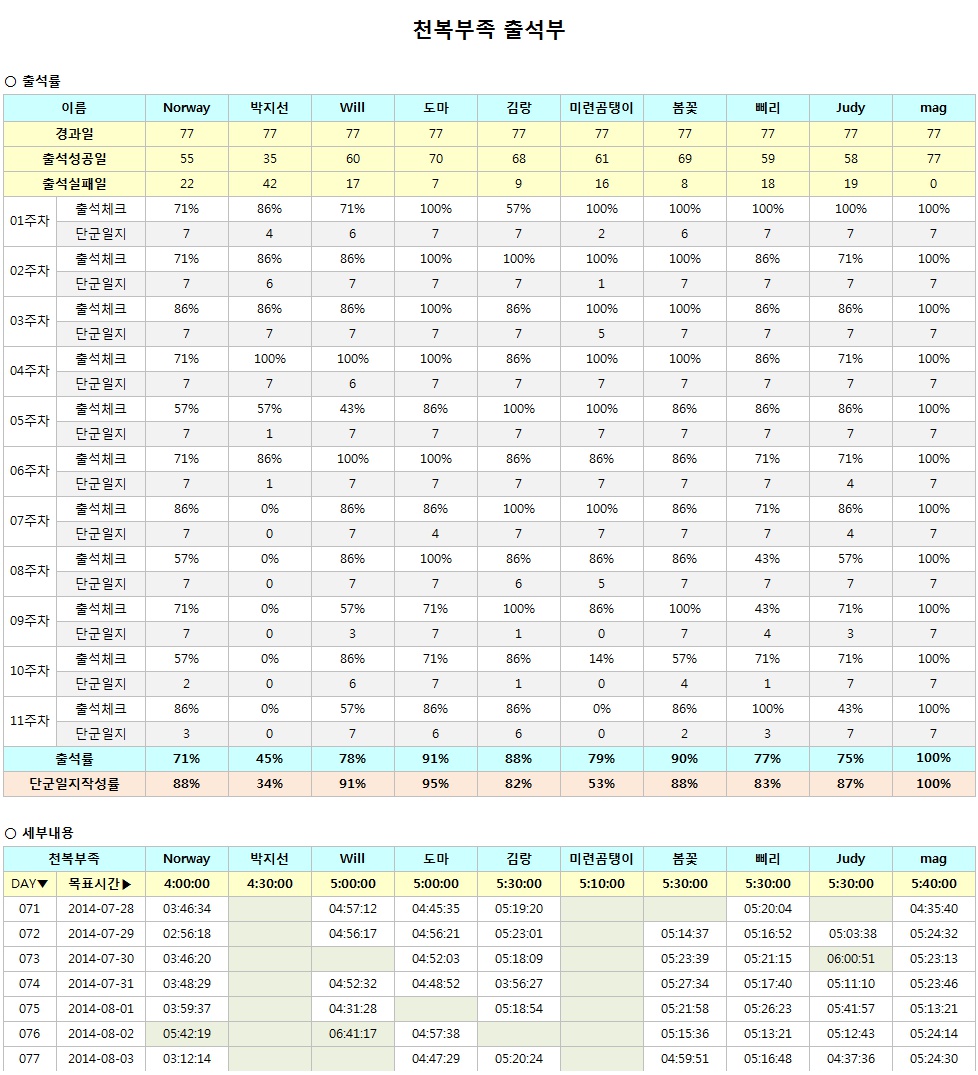
Task: Select the 미련곰탱이 header in the 출석률 table
Action: coord(601,108)
